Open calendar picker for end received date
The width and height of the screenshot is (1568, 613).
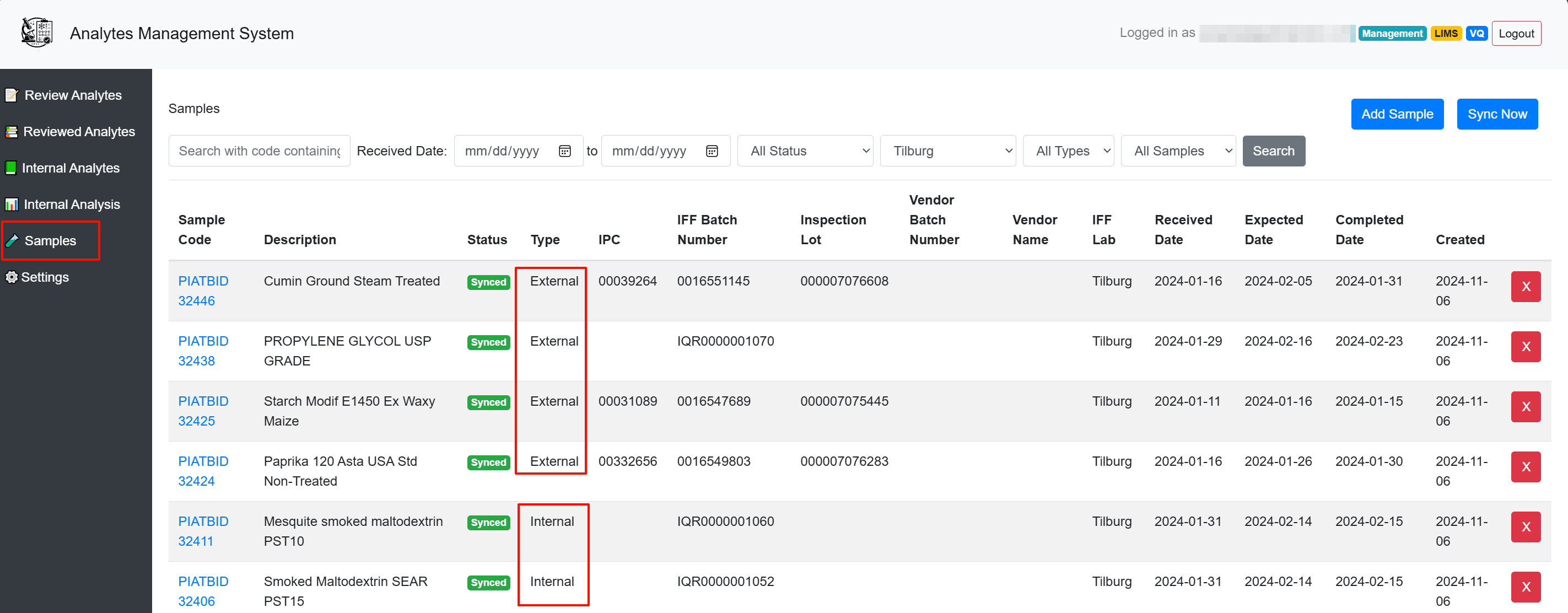pos(712,151)
